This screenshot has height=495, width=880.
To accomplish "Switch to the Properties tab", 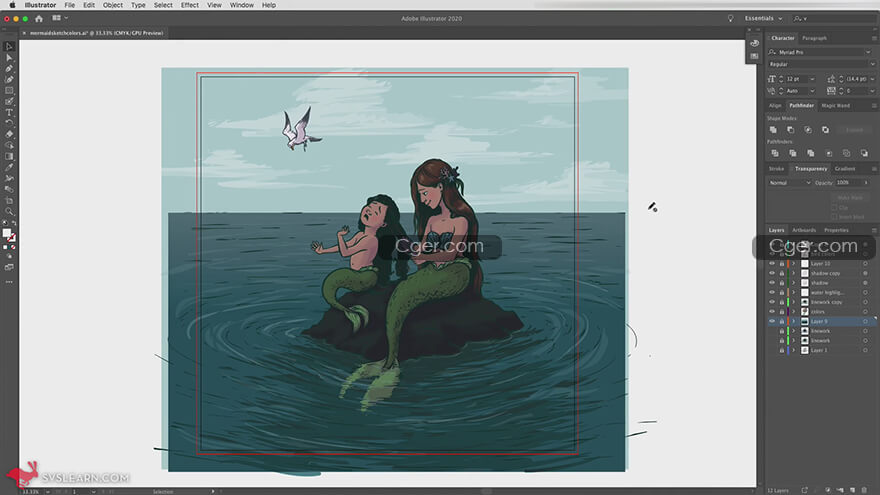I will 836,230.
